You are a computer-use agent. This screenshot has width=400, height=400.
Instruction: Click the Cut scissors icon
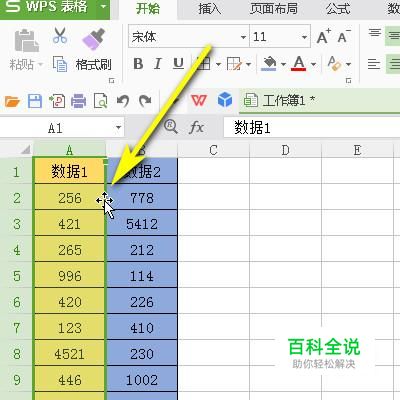point(60,36)
